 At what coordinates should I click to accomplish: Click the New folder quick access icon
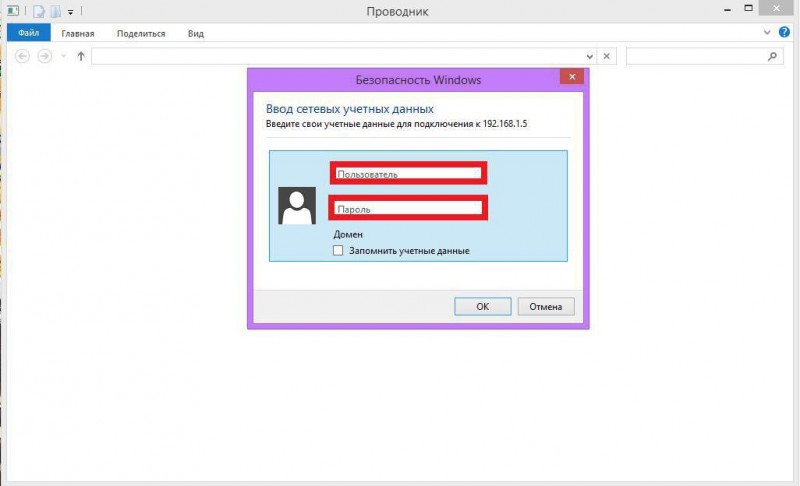tap(56, 11)
